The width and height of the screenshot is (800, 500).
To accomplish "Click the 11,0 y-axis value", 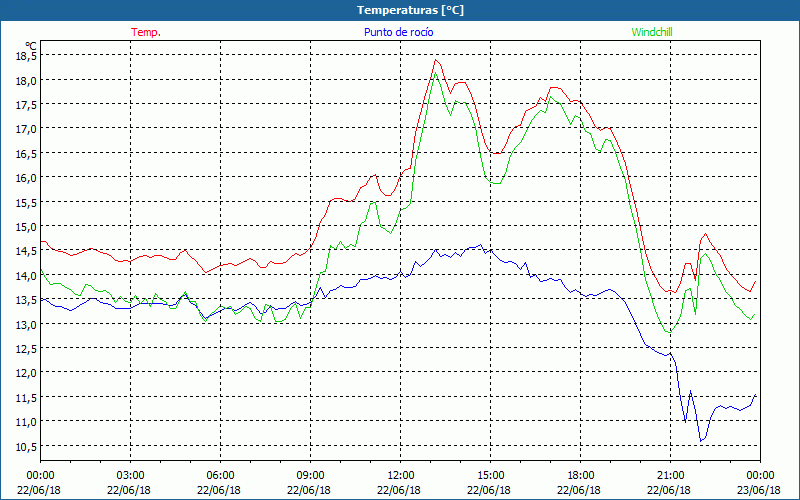I will pos(27,421).
